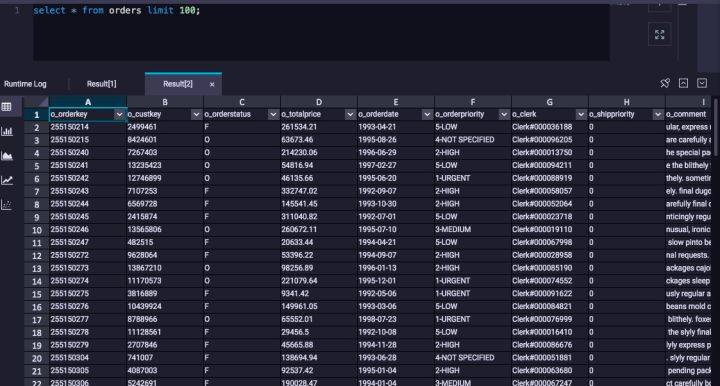Open the Result[1] tab
The image size is (720, 386).
[101, 84]
